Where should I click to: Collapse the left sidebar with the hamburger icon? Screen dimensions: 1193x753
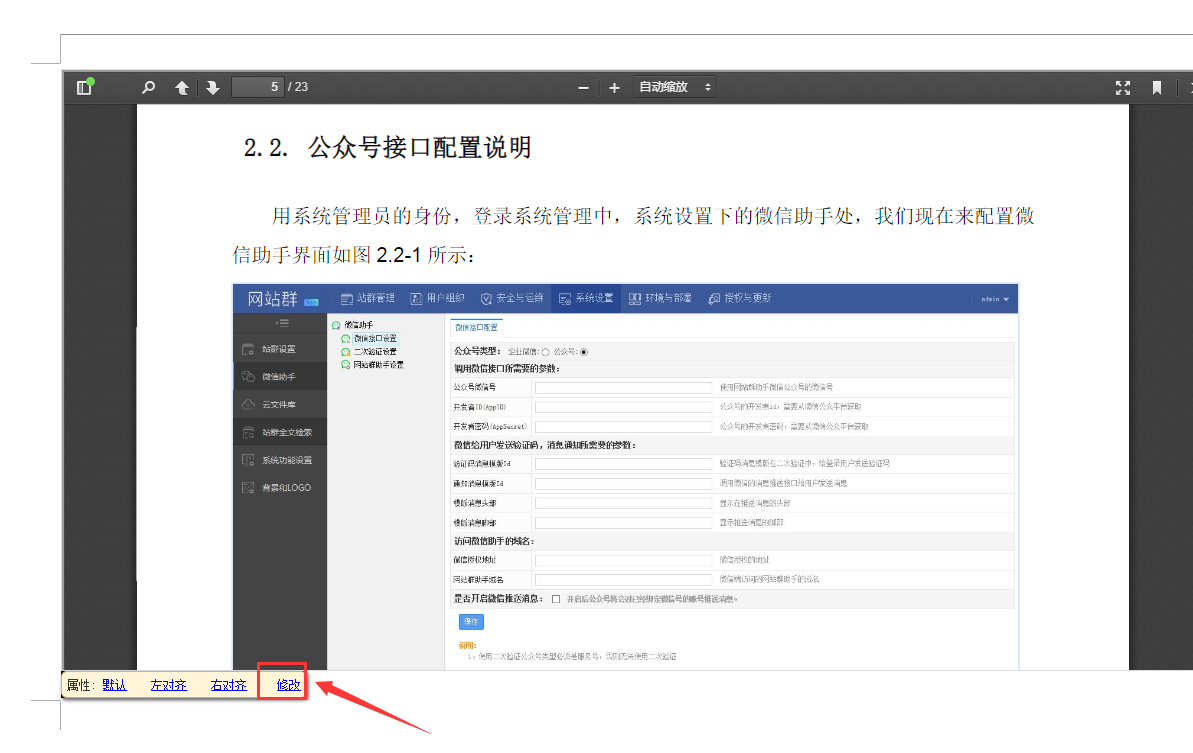point(282,323)
